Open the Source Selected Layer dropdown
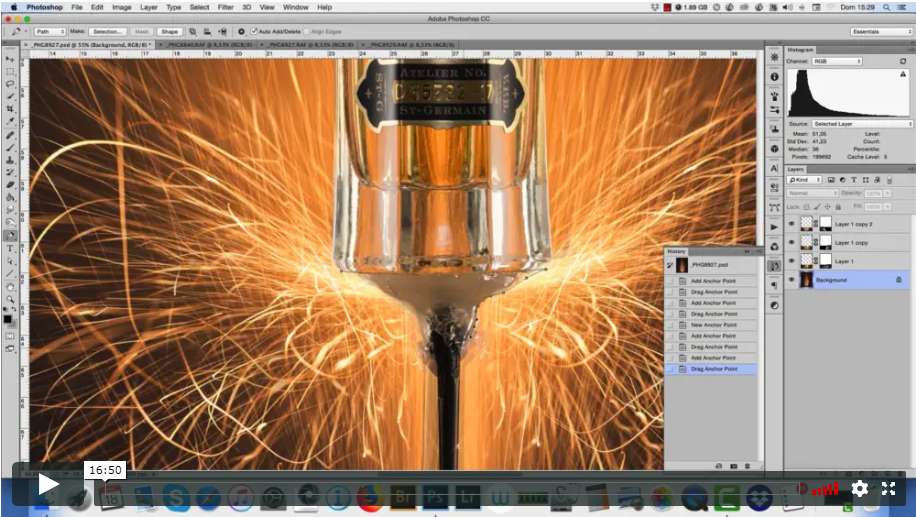This screenshot has width=916, height=517. (x=862, y=124)
